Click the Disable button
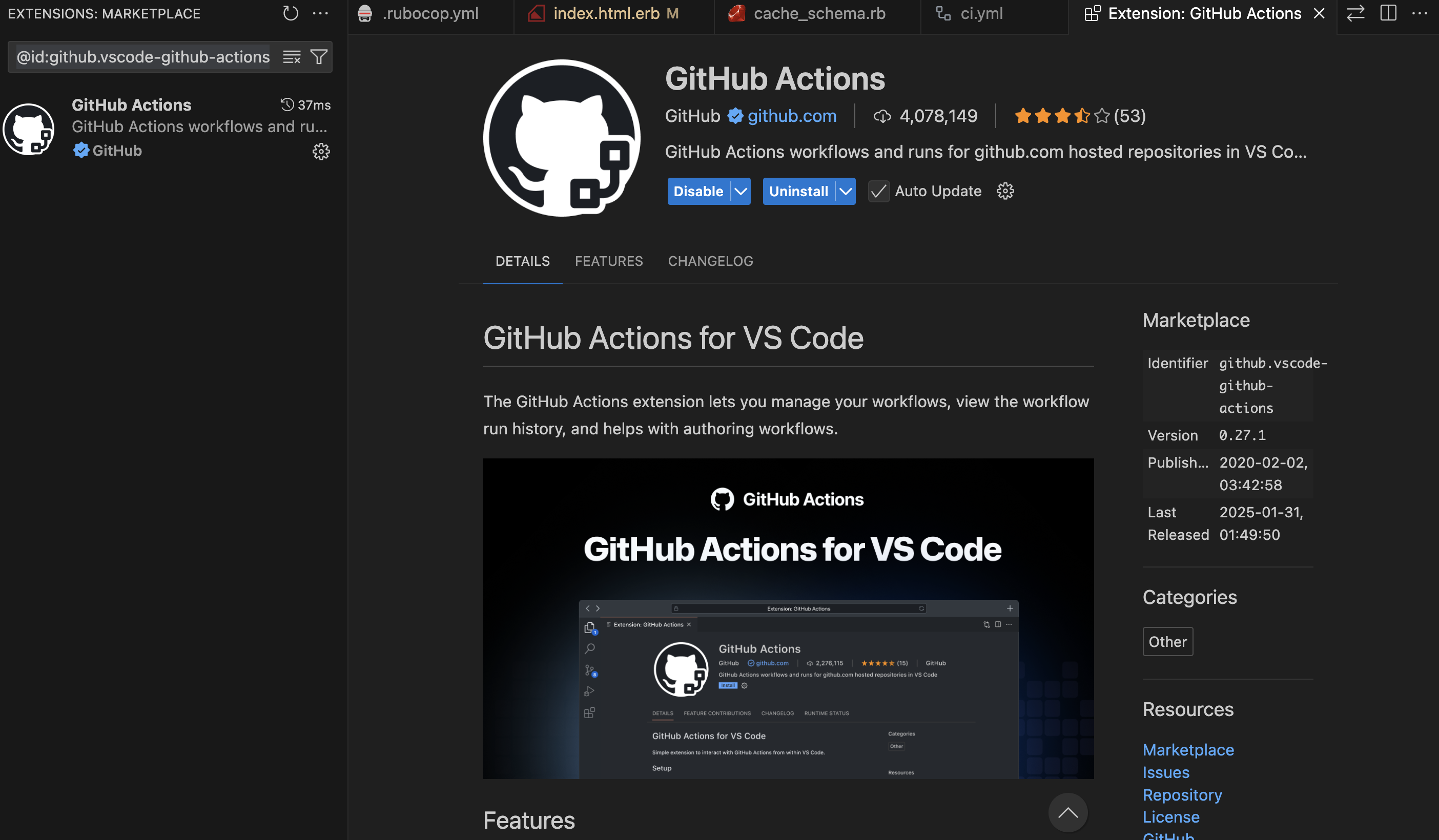This screenshot has width=1439, height=840. click(698, 191)
